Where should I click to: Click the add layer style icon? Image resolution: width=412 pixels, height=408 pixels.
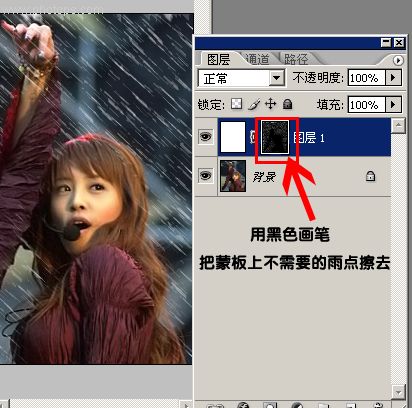(243, 405)
